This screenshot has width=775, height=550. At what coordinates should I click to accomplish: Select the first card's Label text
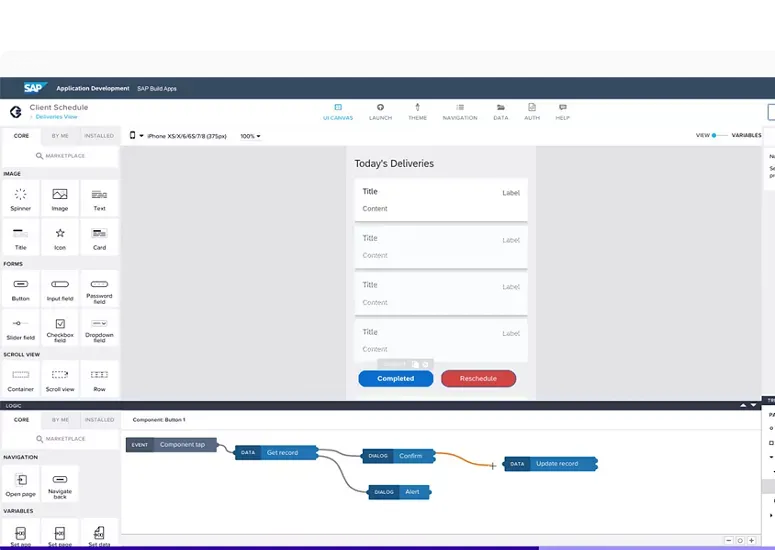click(x=511, y=193)
